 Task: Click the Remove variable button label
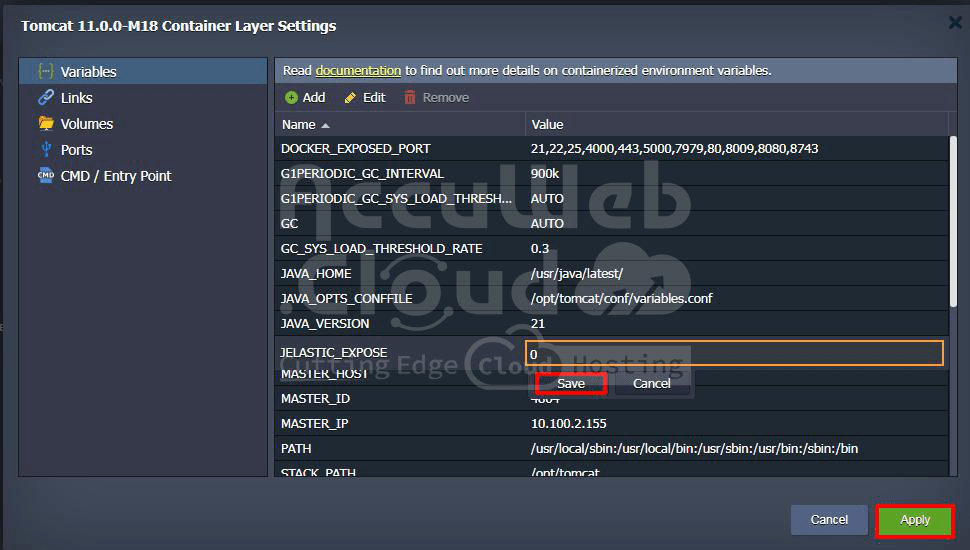(445, 98)
